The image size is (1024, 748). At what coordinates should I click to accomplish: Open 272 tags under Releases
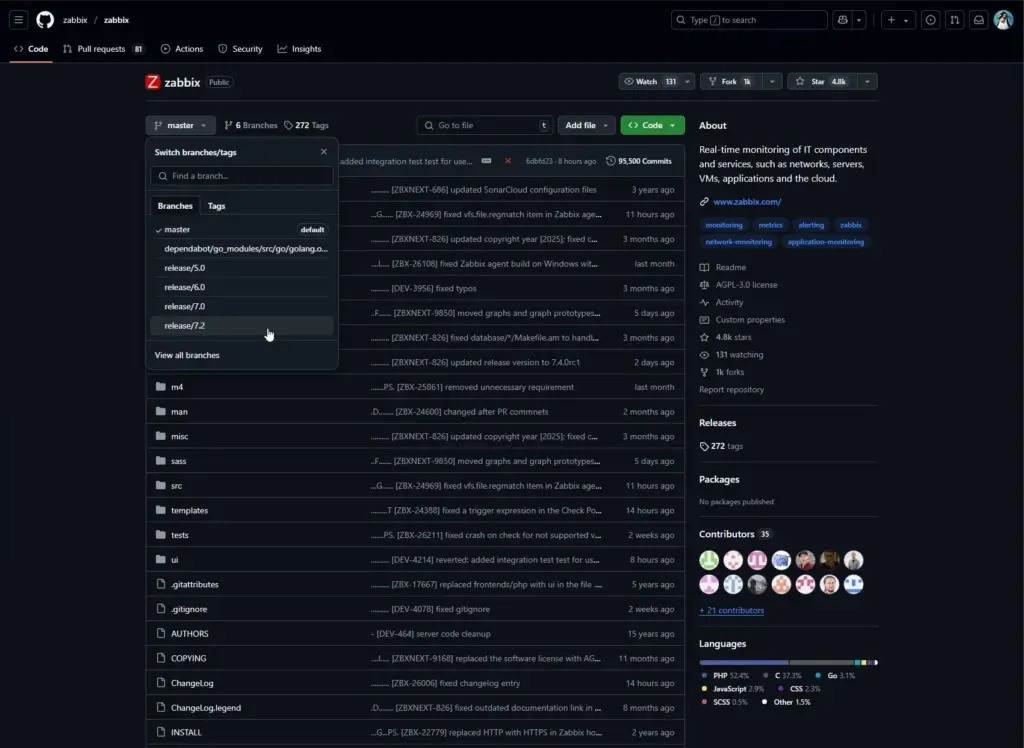[721, 446]
